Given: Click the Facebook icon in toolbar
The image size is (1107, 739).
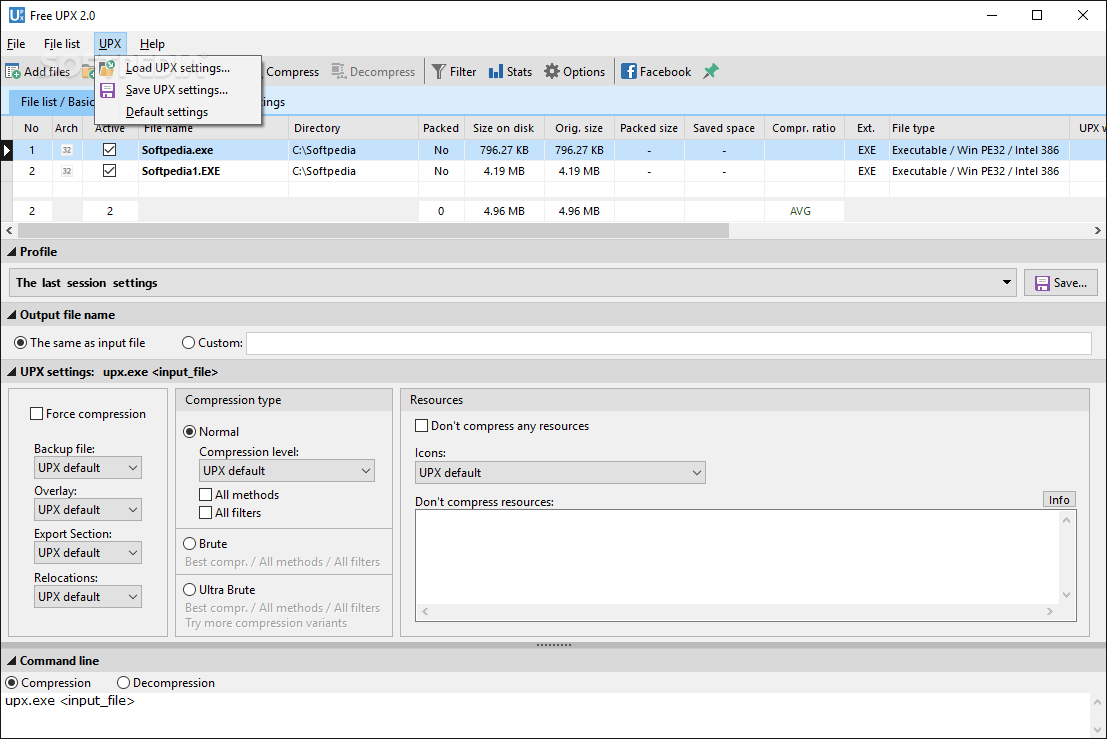Looking at the screenshot, I should 628,71.
